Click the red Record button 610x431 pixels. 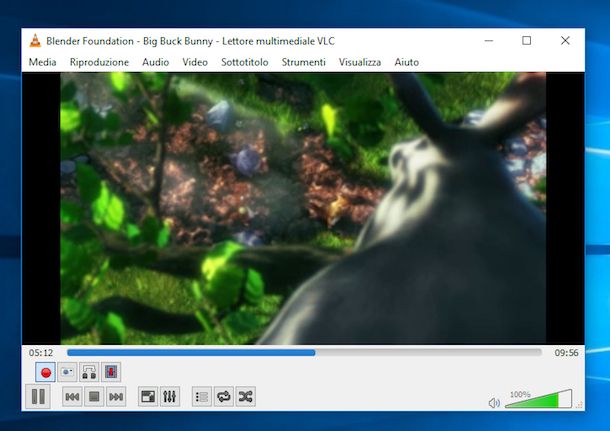46,372
